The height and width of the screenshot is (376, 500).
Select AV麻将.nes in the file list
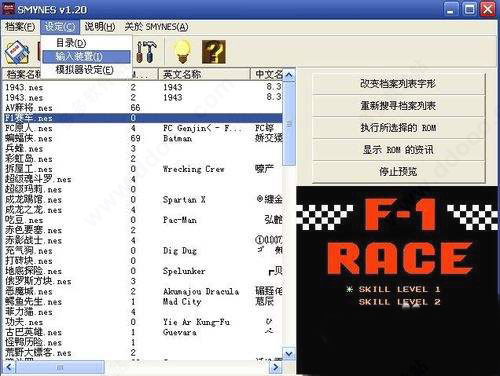click(29, 108)
